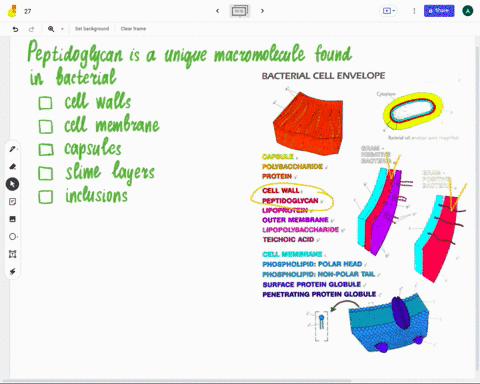The image size is (480, 384).
Task: Click "PHOSPHOLIPID: POLAR HEAD" label
Action: [x=312, y=264]
